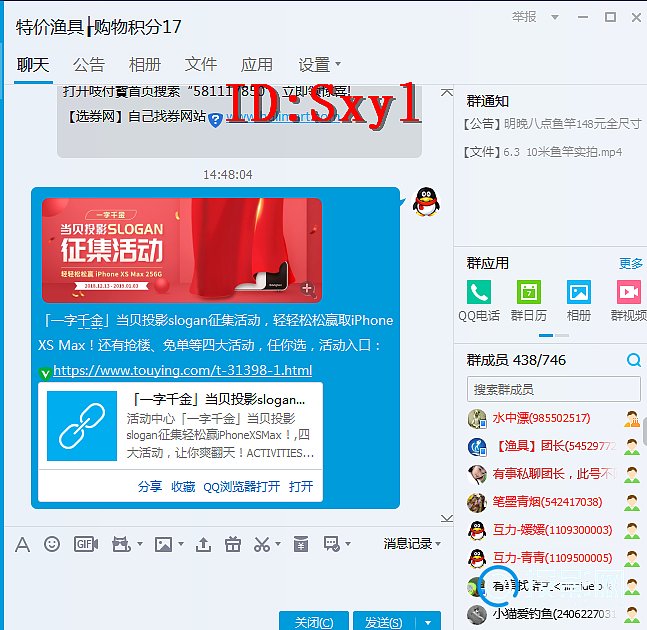The width and height of the screenshot is (647, 630).
Task: Click penguin avatar beside the blue message
Action: coord(426,202)
